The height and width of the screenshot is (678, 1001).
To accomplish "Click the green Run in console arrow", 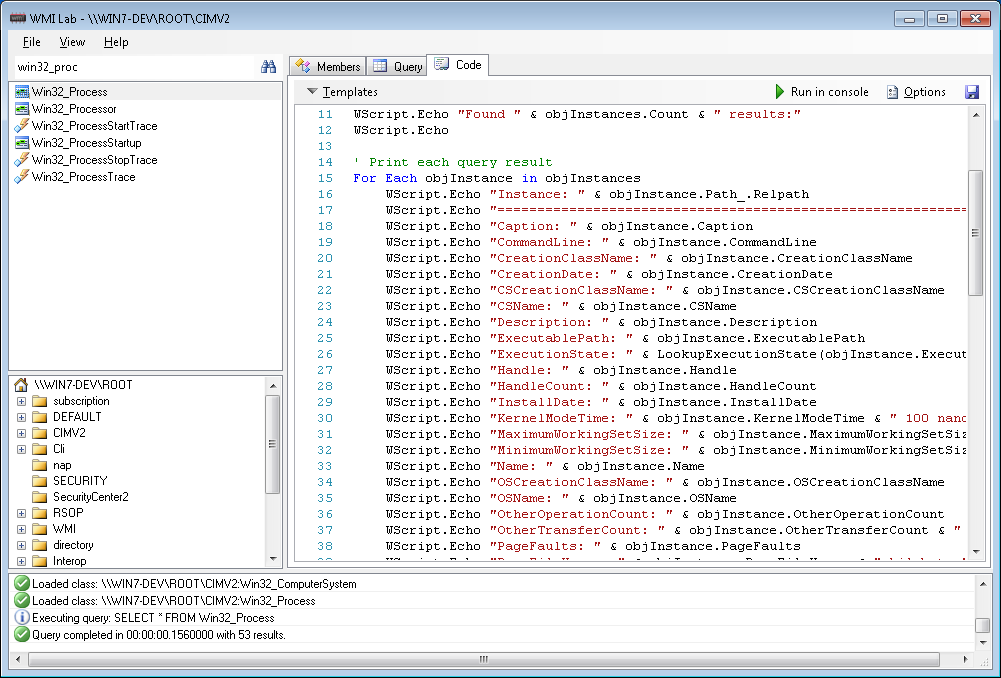I will coord(779,92).
